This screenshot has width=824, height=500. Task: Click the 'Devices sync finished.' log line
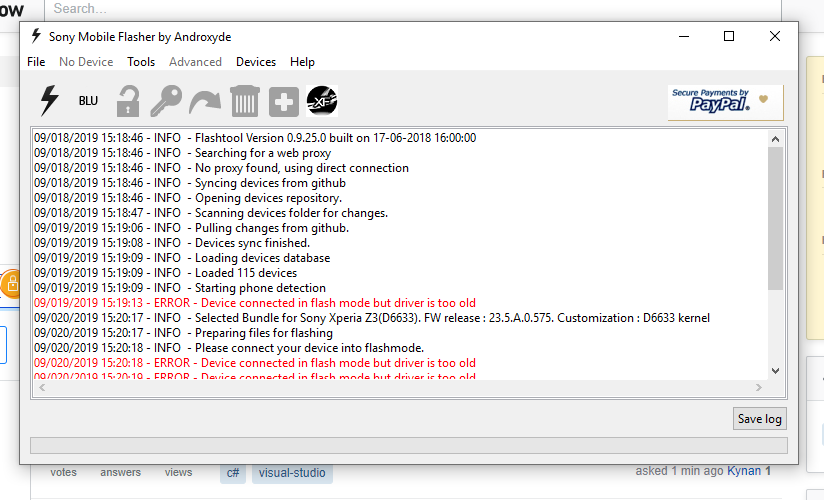[x=172, y=243]
